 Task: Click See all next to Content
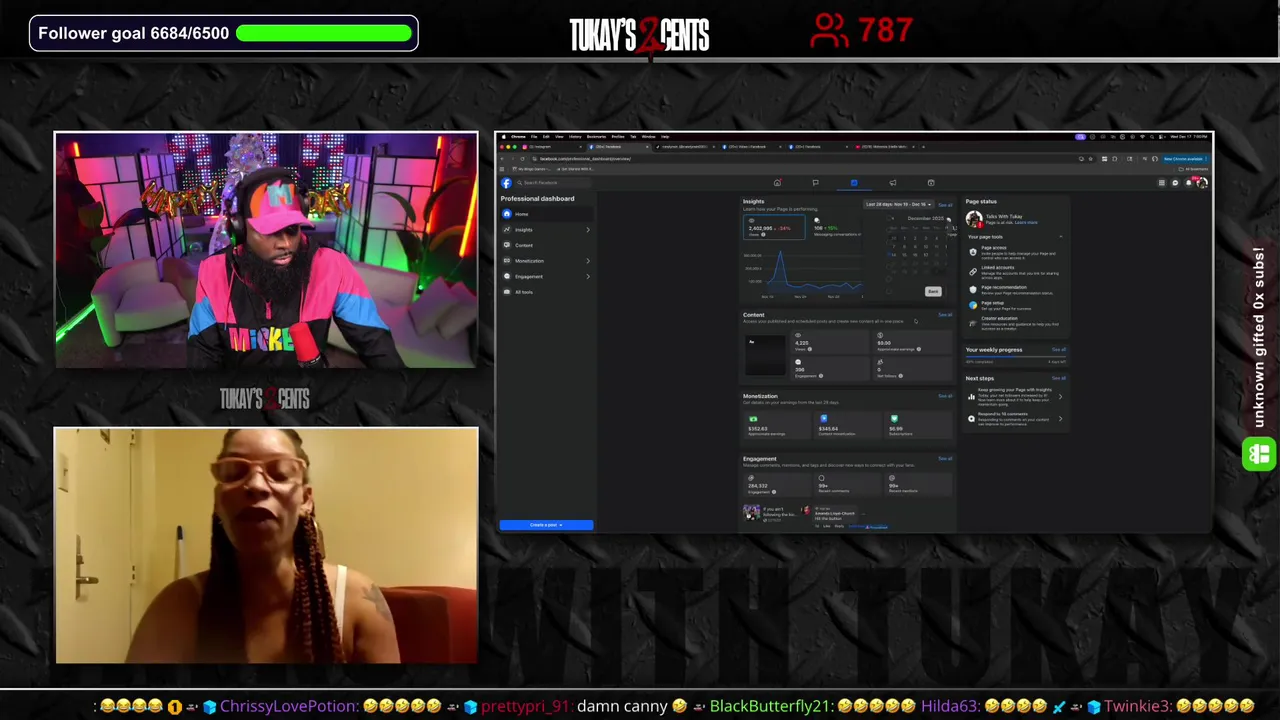click(x=945, y=315)
